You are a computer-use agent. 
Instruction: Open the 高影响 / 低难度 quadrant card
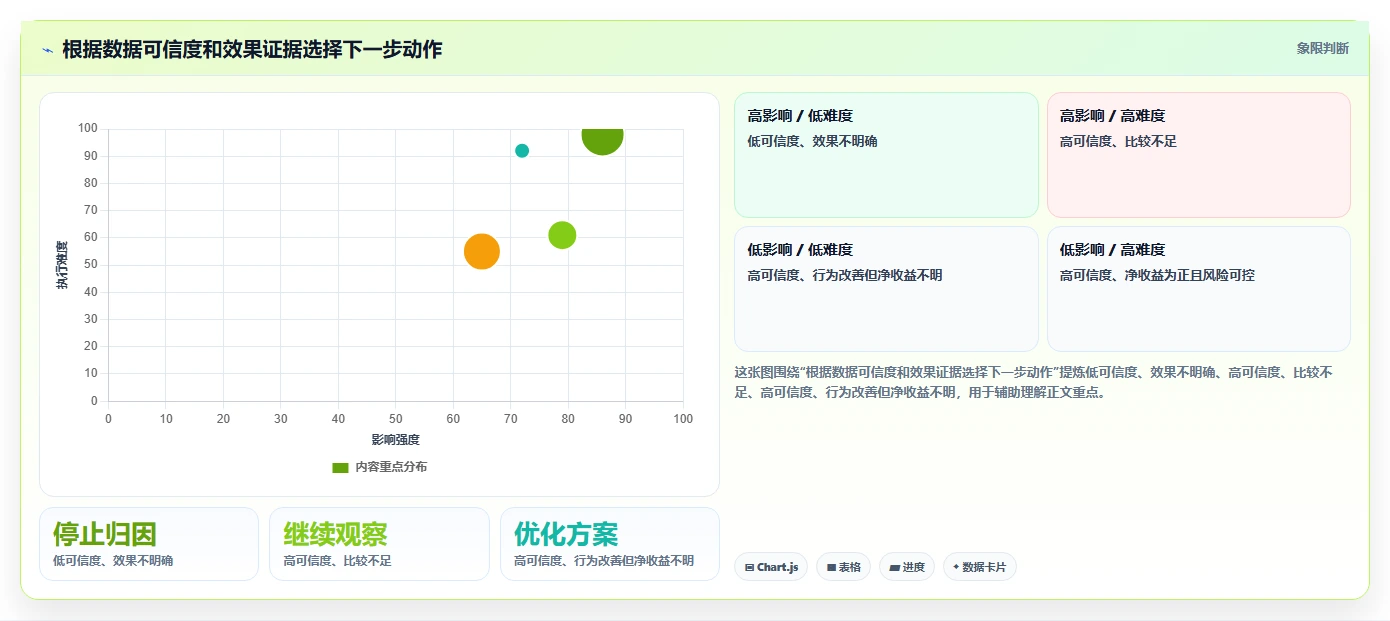pos(886,155)
